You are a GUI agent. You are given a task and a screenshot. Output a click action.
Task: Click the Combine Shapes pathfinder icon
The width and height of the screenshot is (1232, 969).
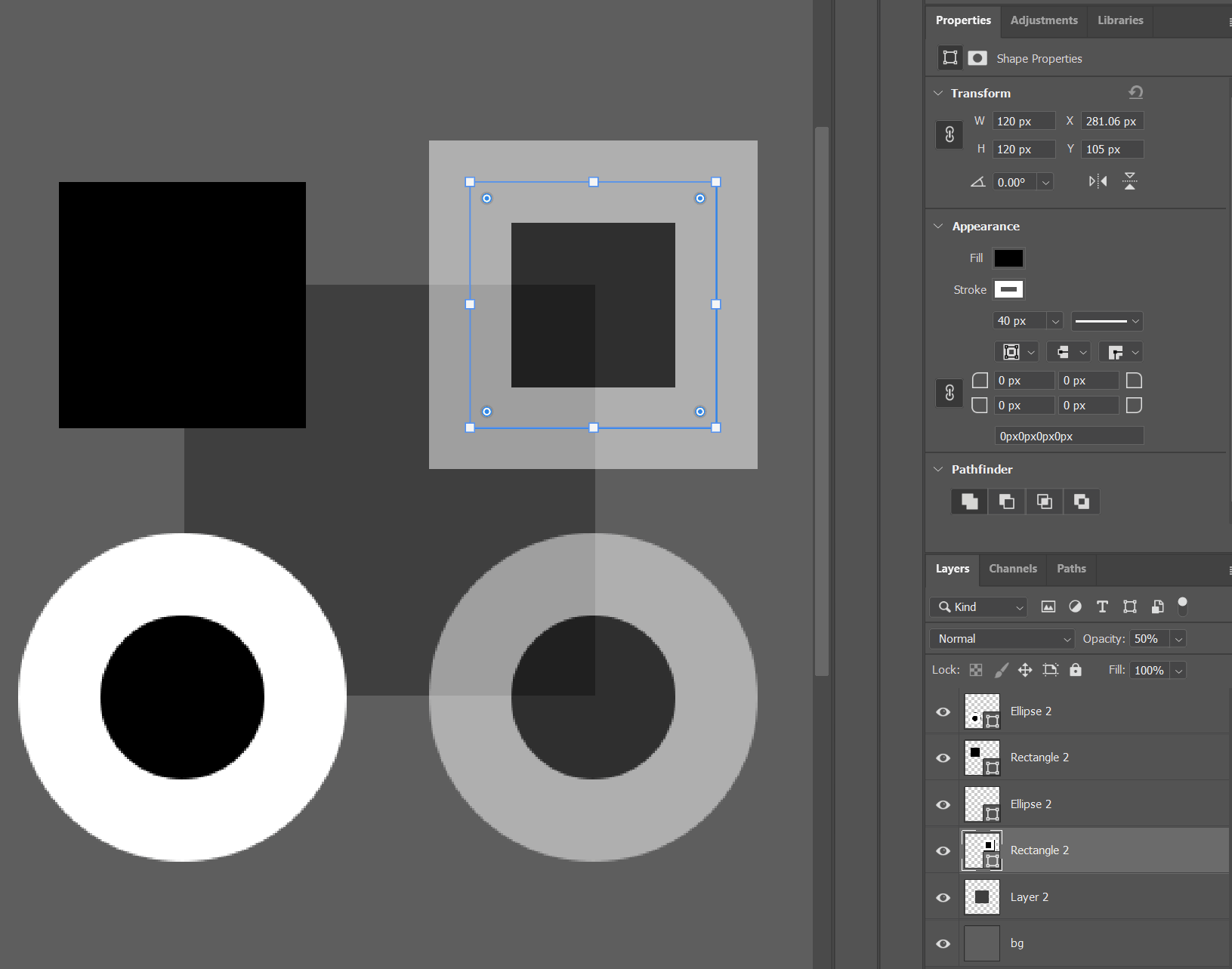[x=969, y=501]
